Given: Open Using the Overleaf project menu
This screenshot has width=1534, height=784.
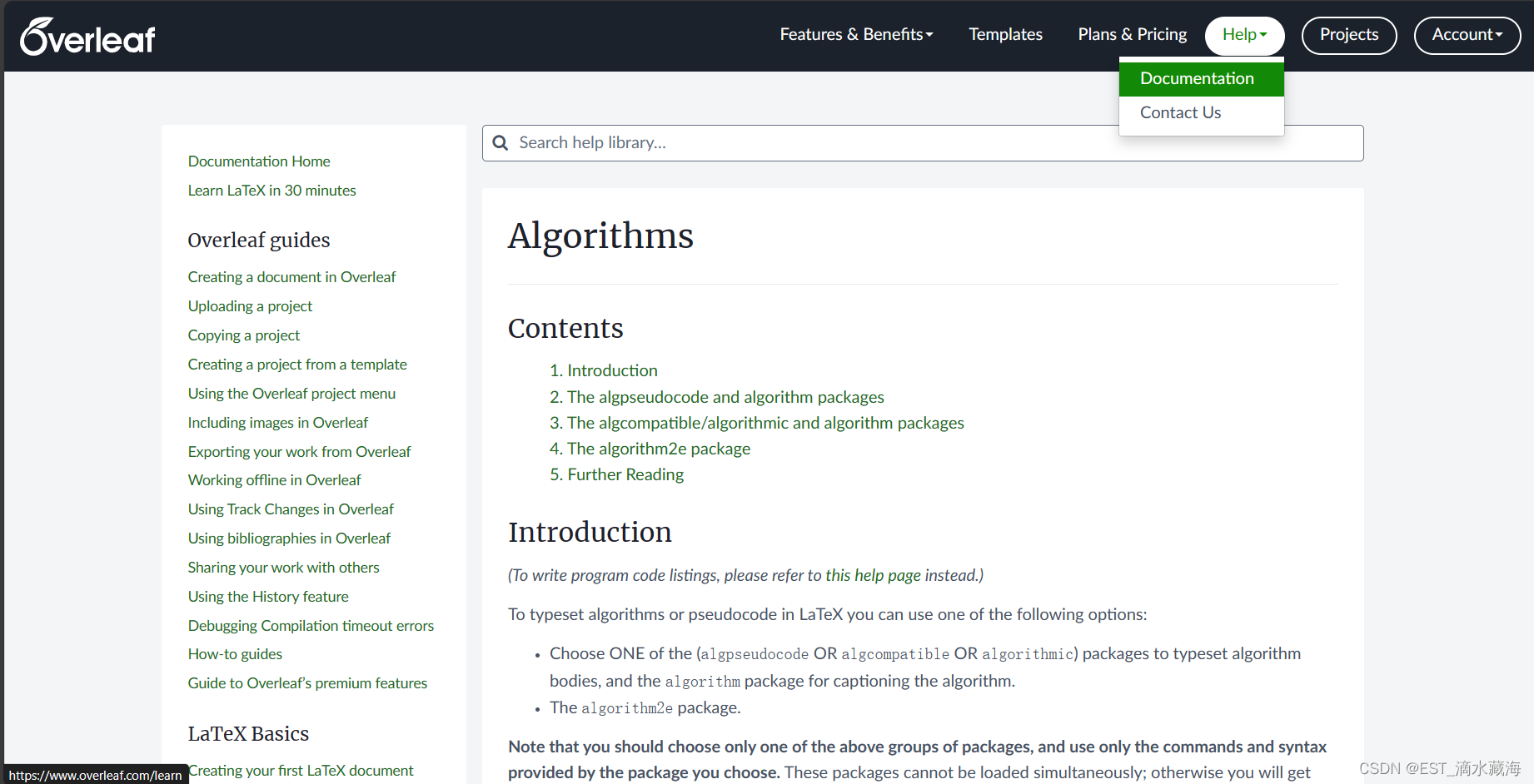Looking at the screenshot, I should 291,394.
